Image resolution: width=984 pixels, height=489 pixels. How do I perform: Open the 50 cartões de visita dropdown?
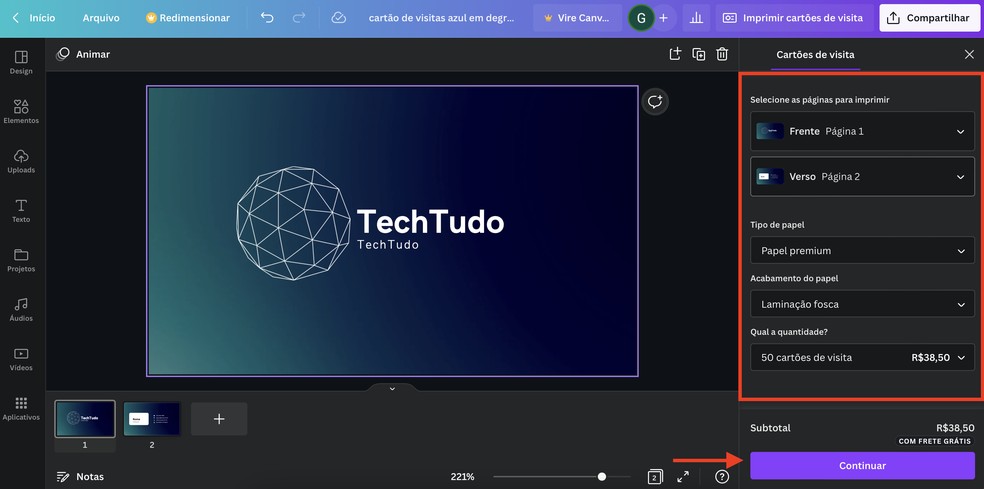tap(862, 358)
